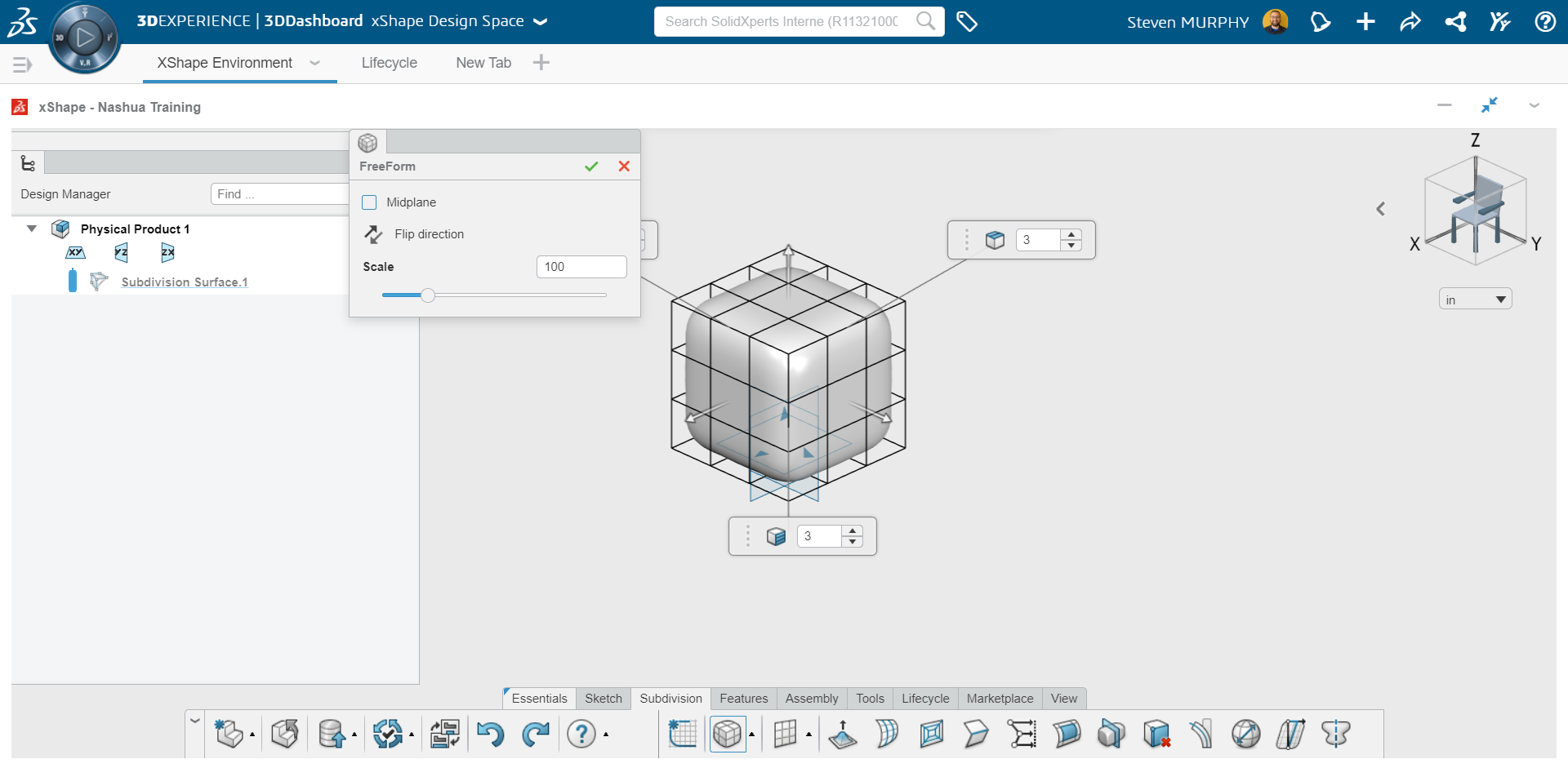Switch to the Sketch toolbar tab
This screenshot has height=768, width=1568.
click(604, 699)
